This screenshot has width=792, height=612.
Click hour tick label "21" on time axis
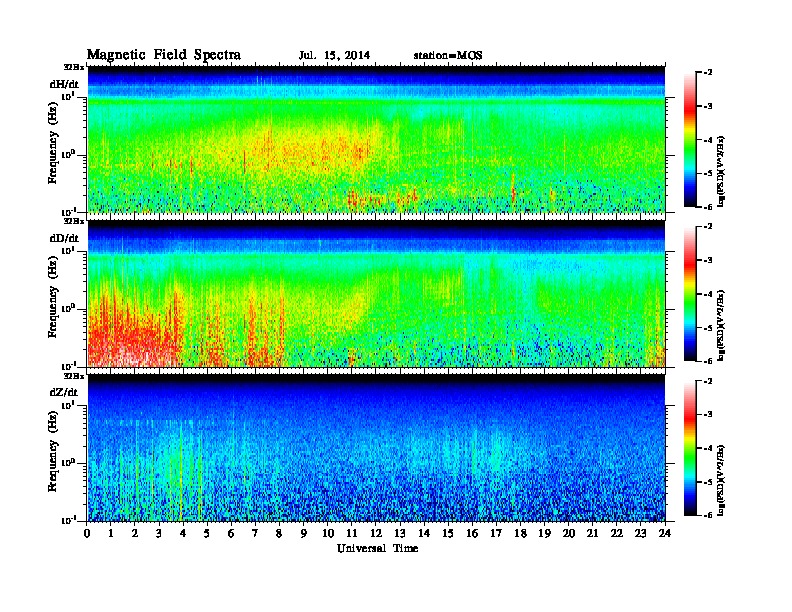(x=592, y=534)
